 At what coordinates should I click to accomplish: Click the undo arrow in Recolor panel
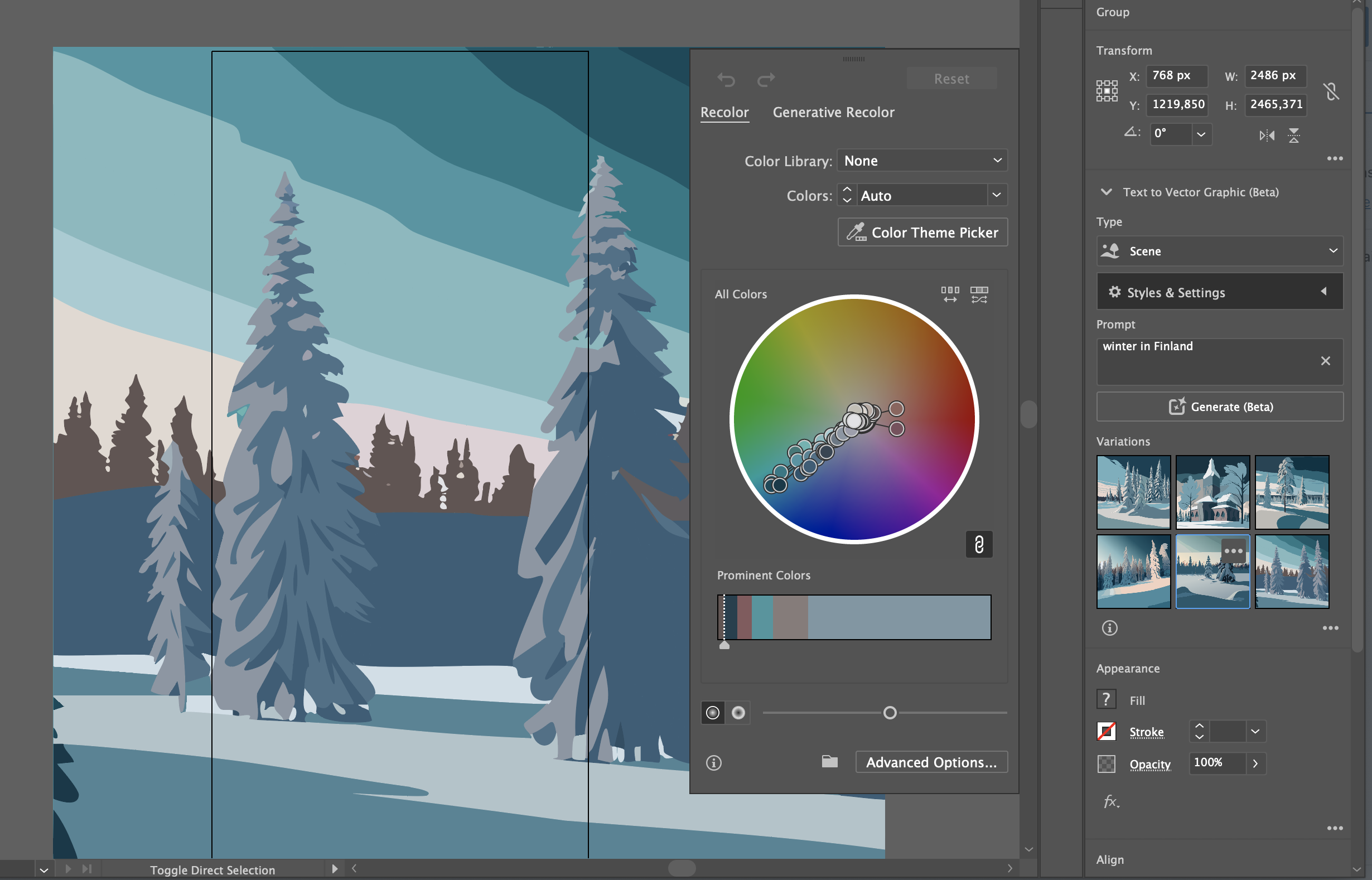pos(726,79)
